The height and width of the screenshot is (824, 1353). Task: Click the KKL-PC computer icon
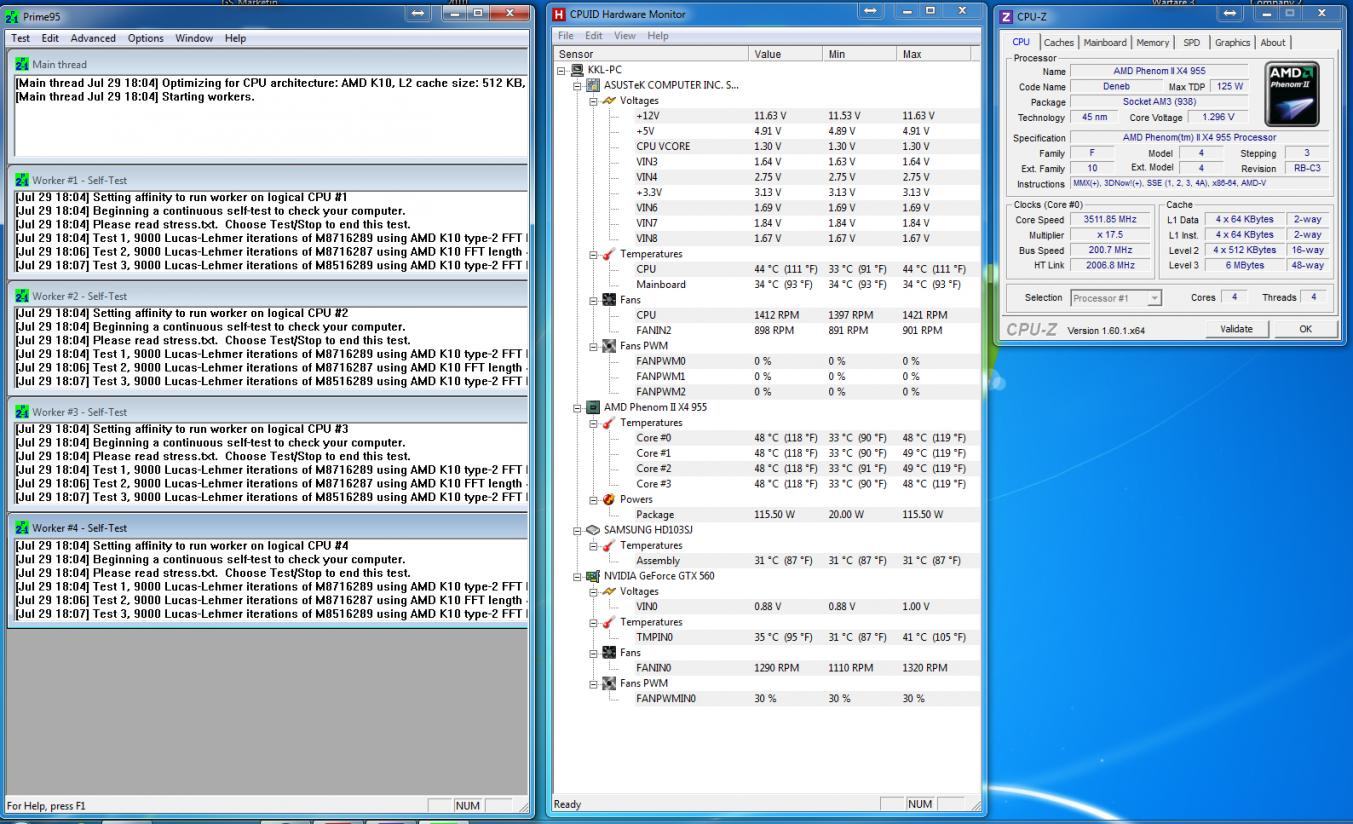[577, 70]
